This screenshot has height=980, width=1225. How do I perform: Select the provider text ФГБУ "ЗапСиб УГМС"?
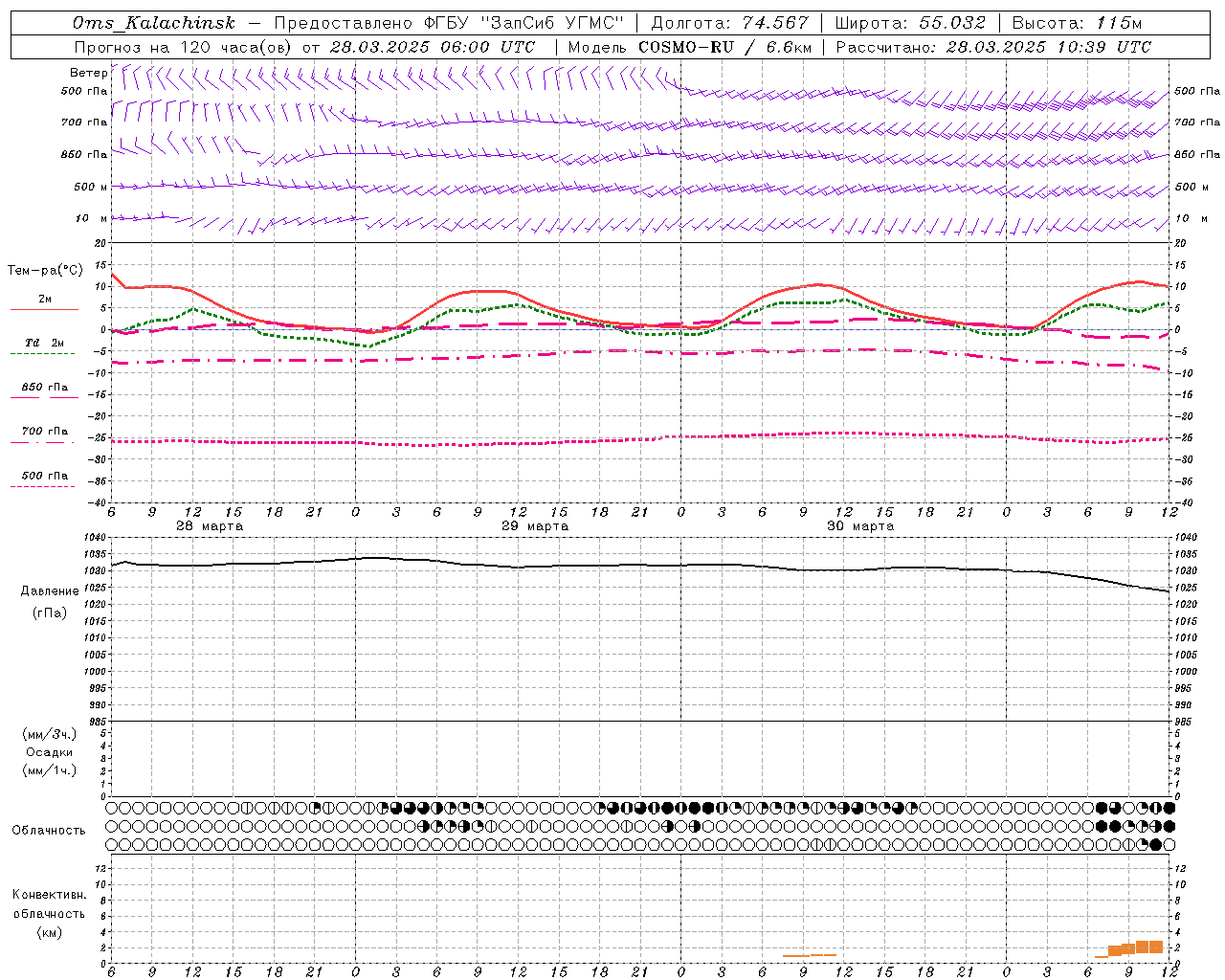(x=523, y=23)
